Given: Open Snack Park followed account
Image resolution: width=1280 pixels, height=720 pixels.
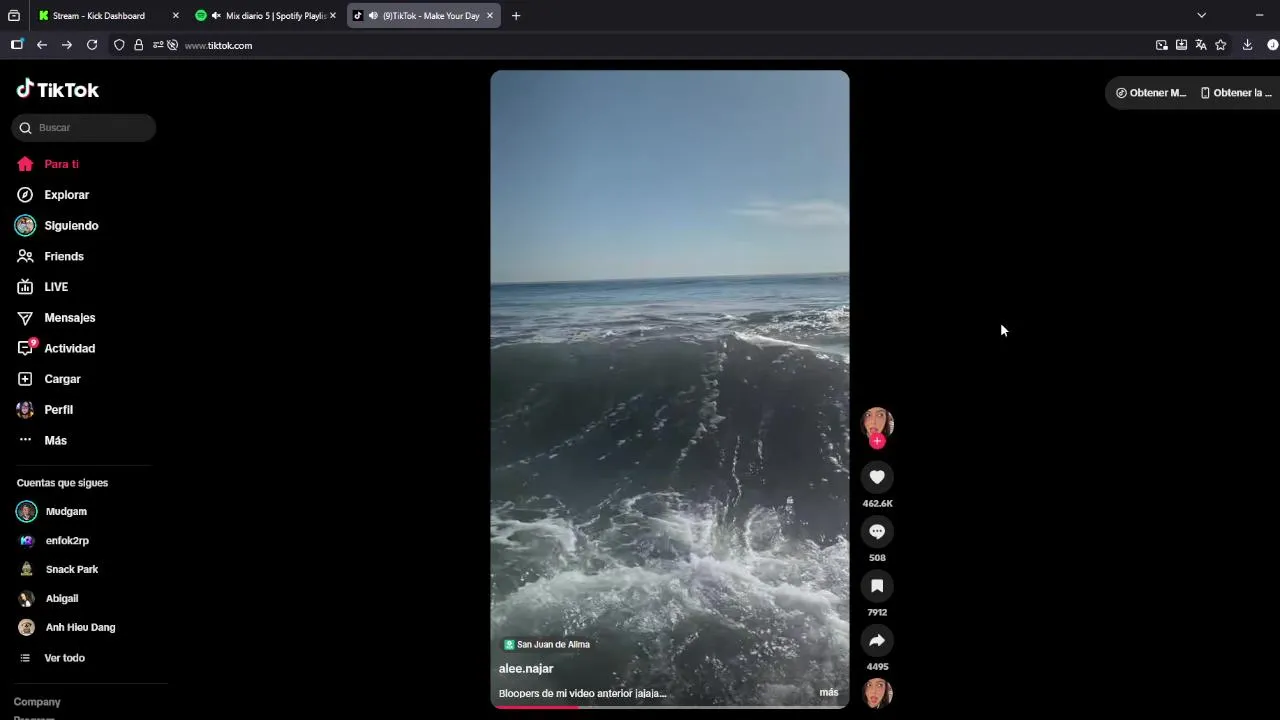Looking at the screenshot, I should click(x=58, y=570).
